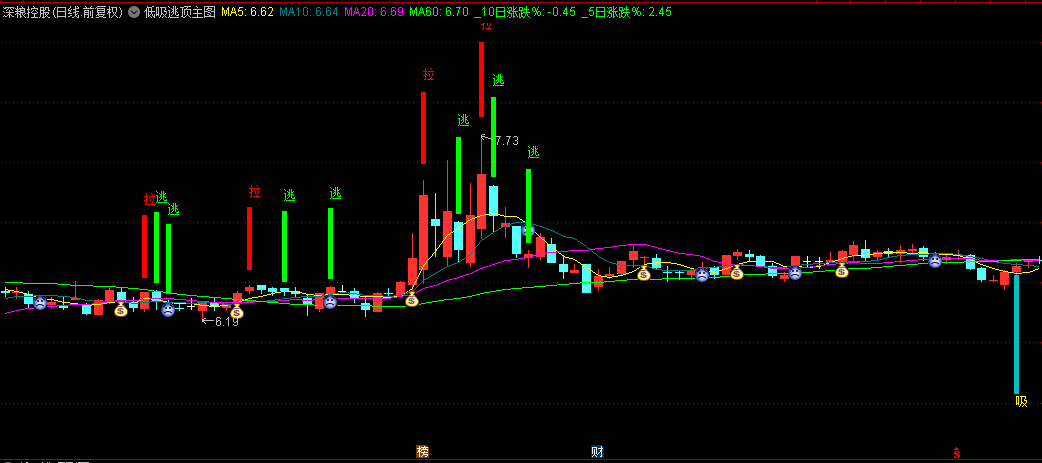Click the rightmost money bag icon
The width and height of the screenshot is (1042, 463).
(842, 270)
